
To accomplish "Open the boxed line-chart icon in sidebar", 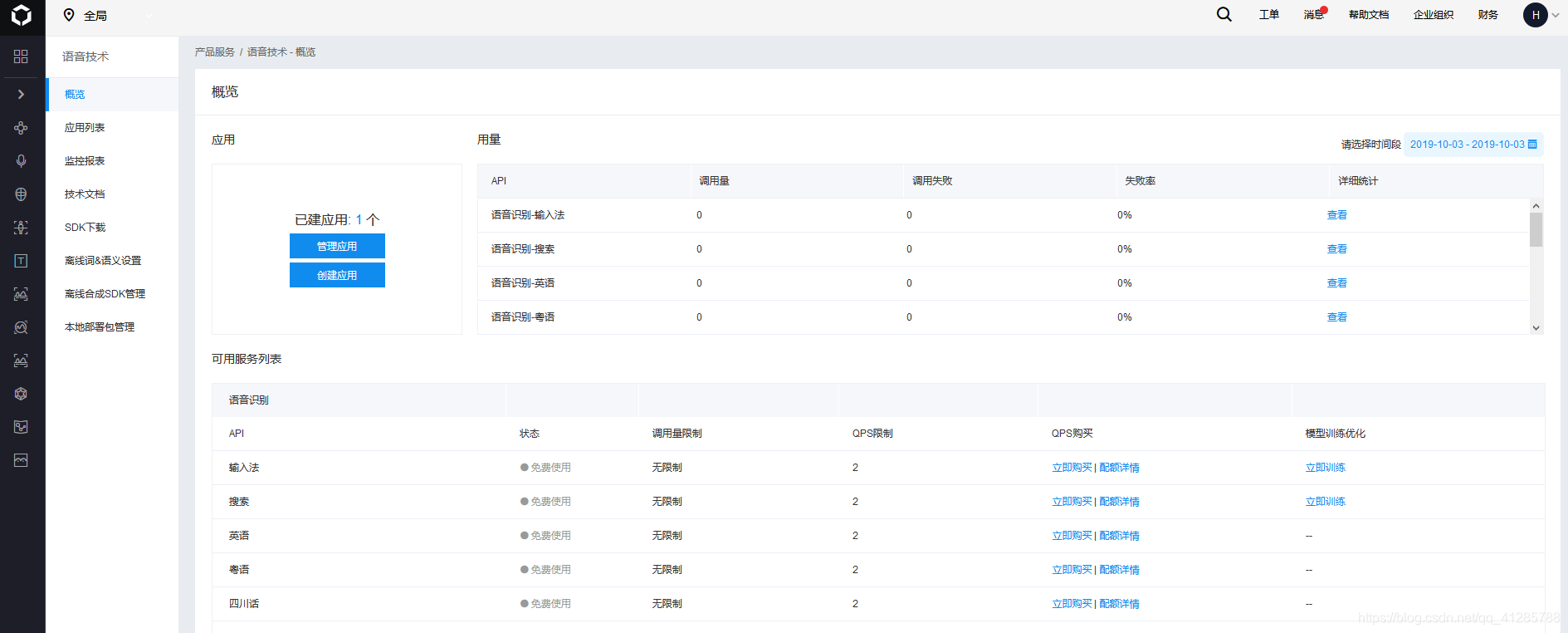I will tap(22, 427).
